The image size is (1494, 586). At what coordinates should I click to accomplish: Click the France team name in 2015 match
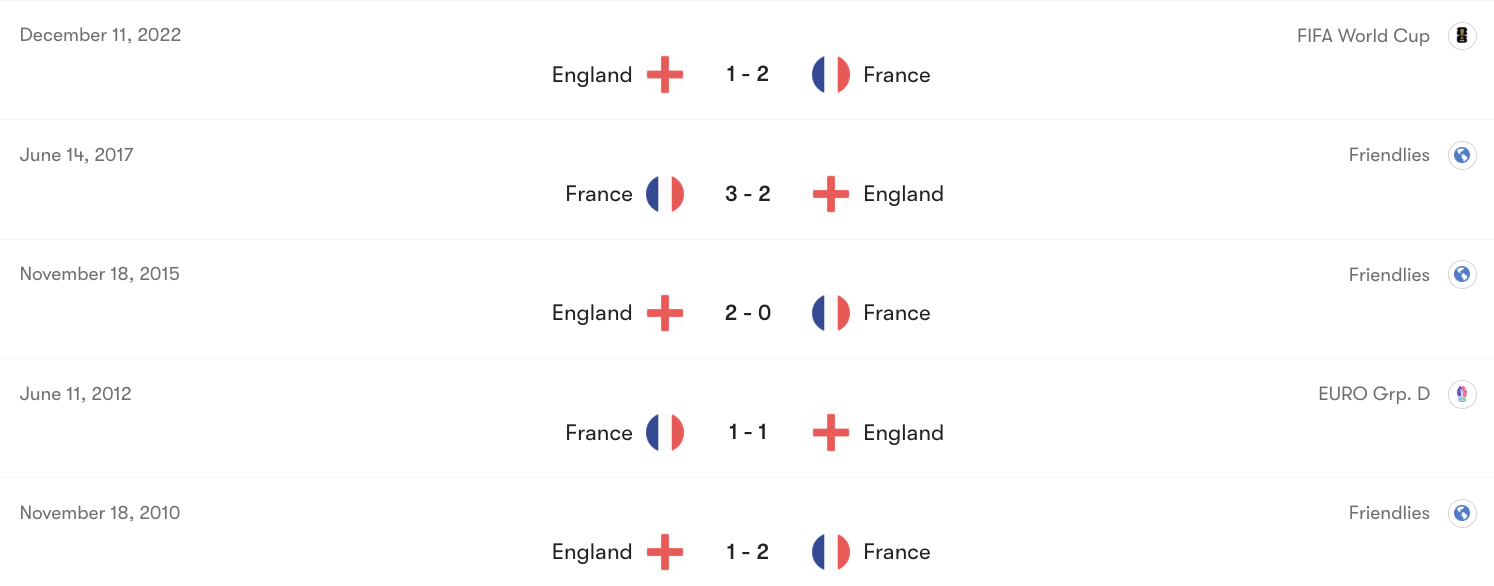[x=897, y=313]
